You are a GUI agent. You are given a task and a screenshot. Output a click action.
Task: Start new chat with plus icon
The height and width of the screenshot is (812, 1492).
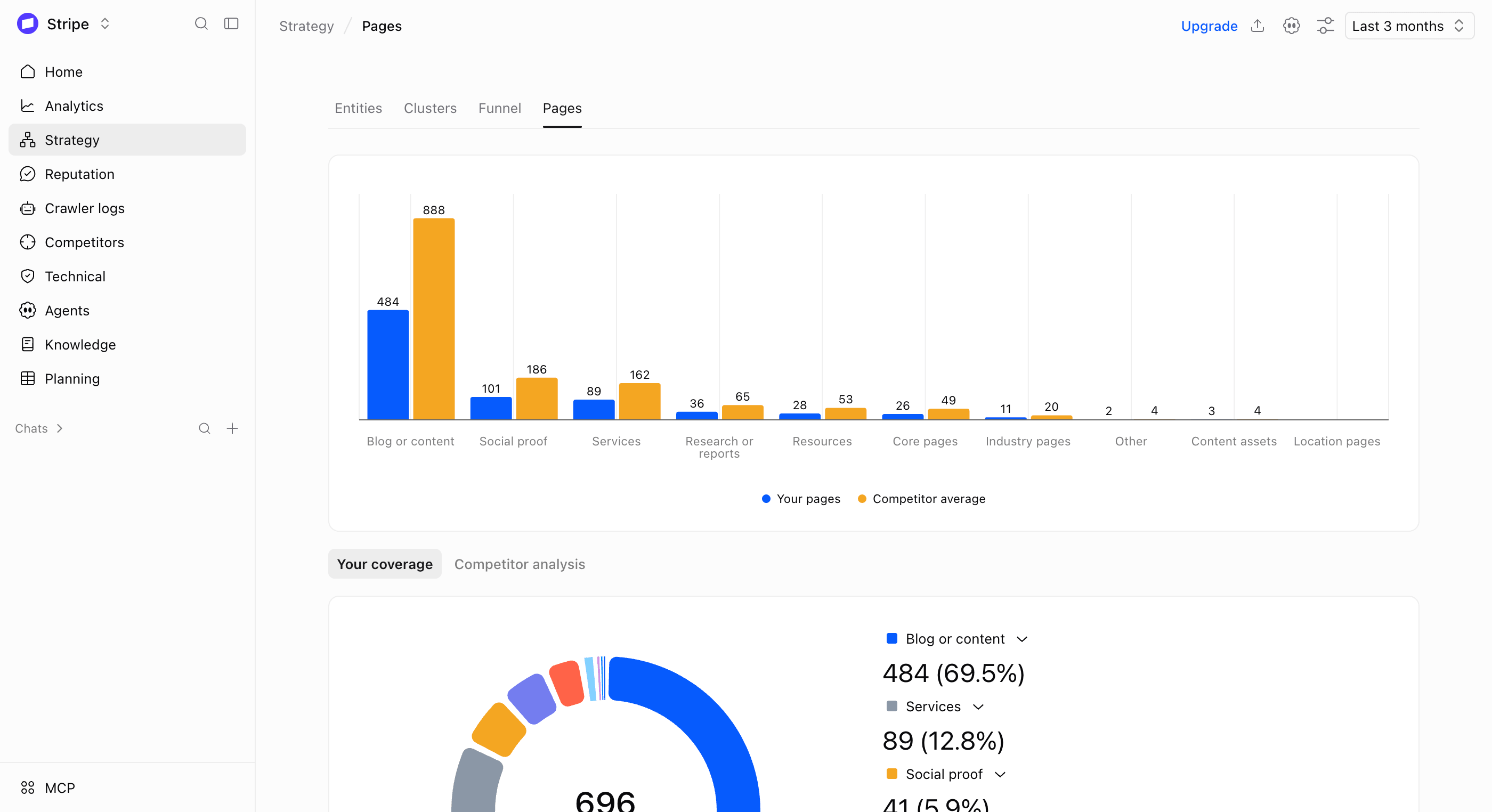coord(232,428)
